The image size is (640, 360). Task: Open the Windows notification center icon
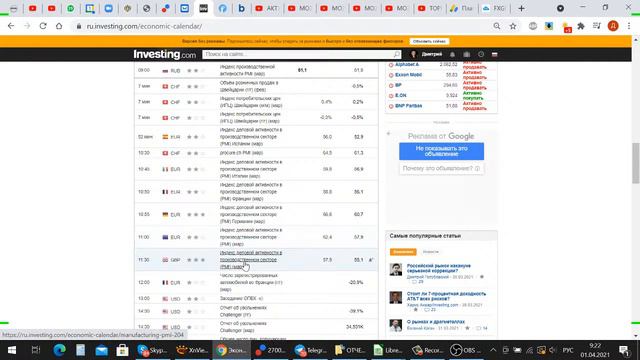(x=624, y=350)
